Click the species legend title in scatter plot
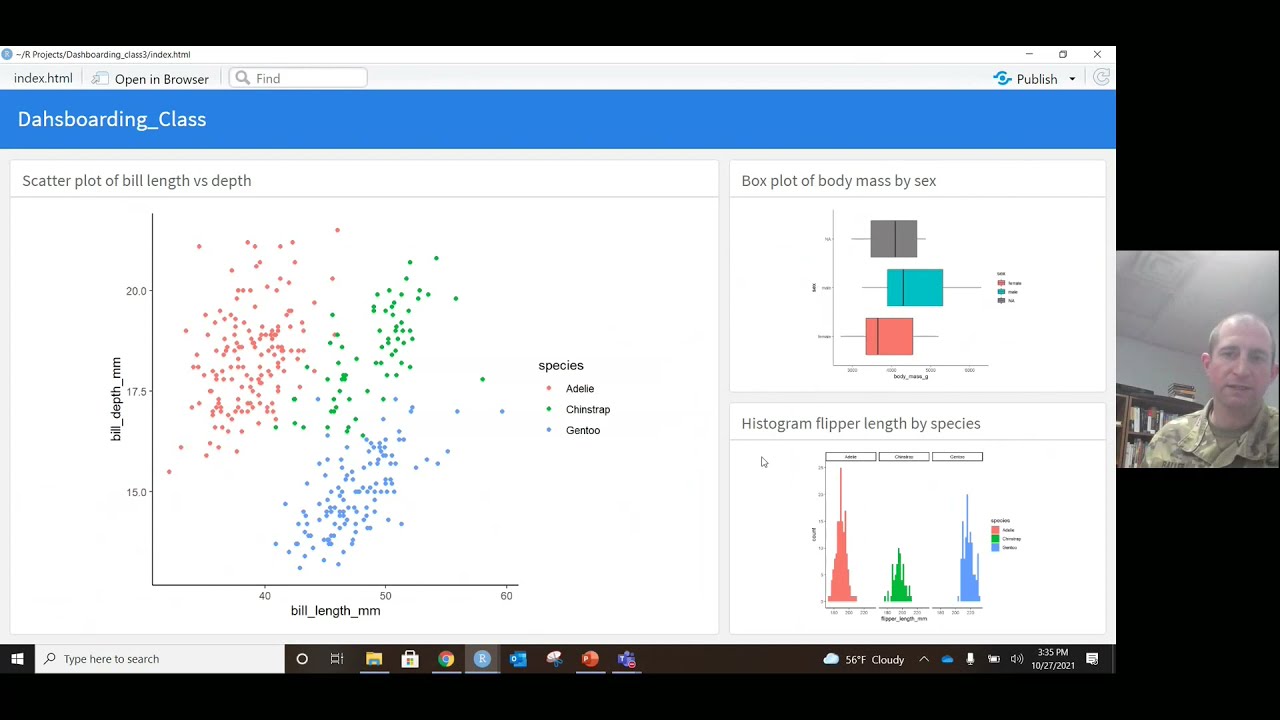Screen dimensions: 1280x720 pyautogui.click(x=561, y=365)
